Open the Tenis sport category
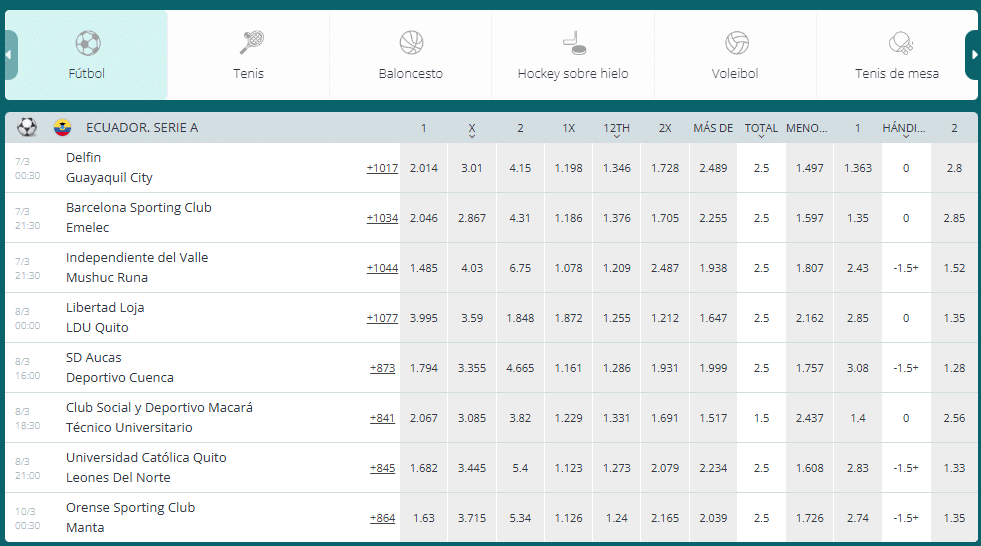Image resolution: width=981 pixels, height=546 pixels. (249, 55)
